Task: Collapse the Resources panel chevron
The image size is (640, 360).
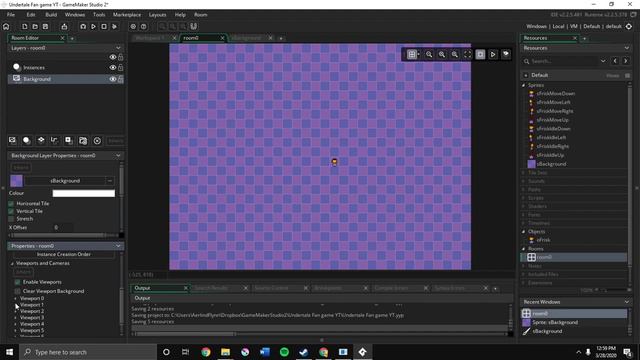Action: pos(627,48)
